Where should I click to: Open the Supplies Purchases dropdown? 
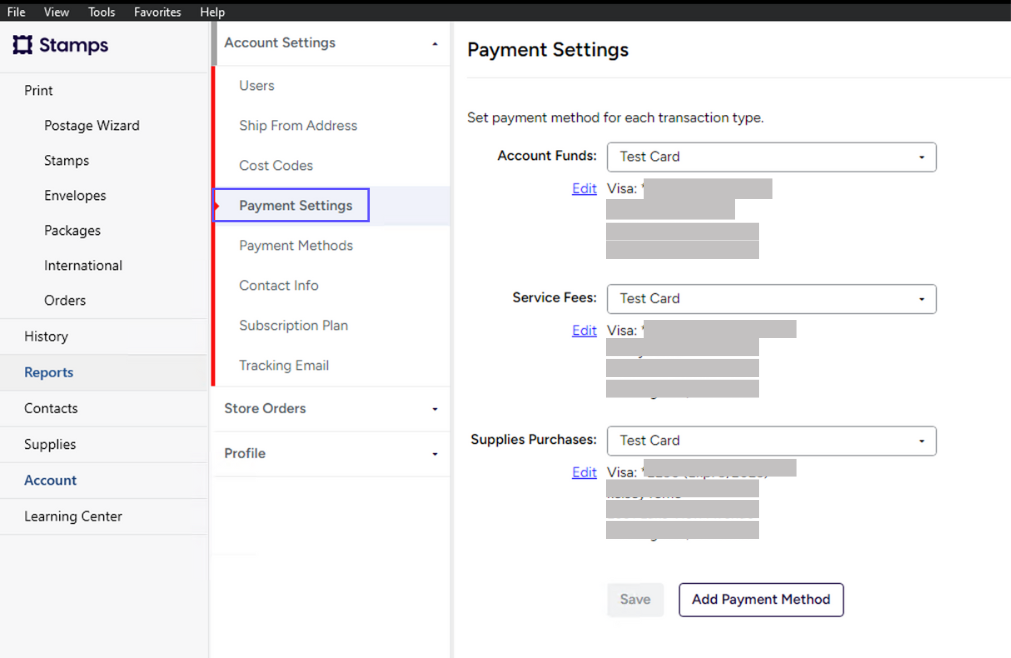[771, 441]
